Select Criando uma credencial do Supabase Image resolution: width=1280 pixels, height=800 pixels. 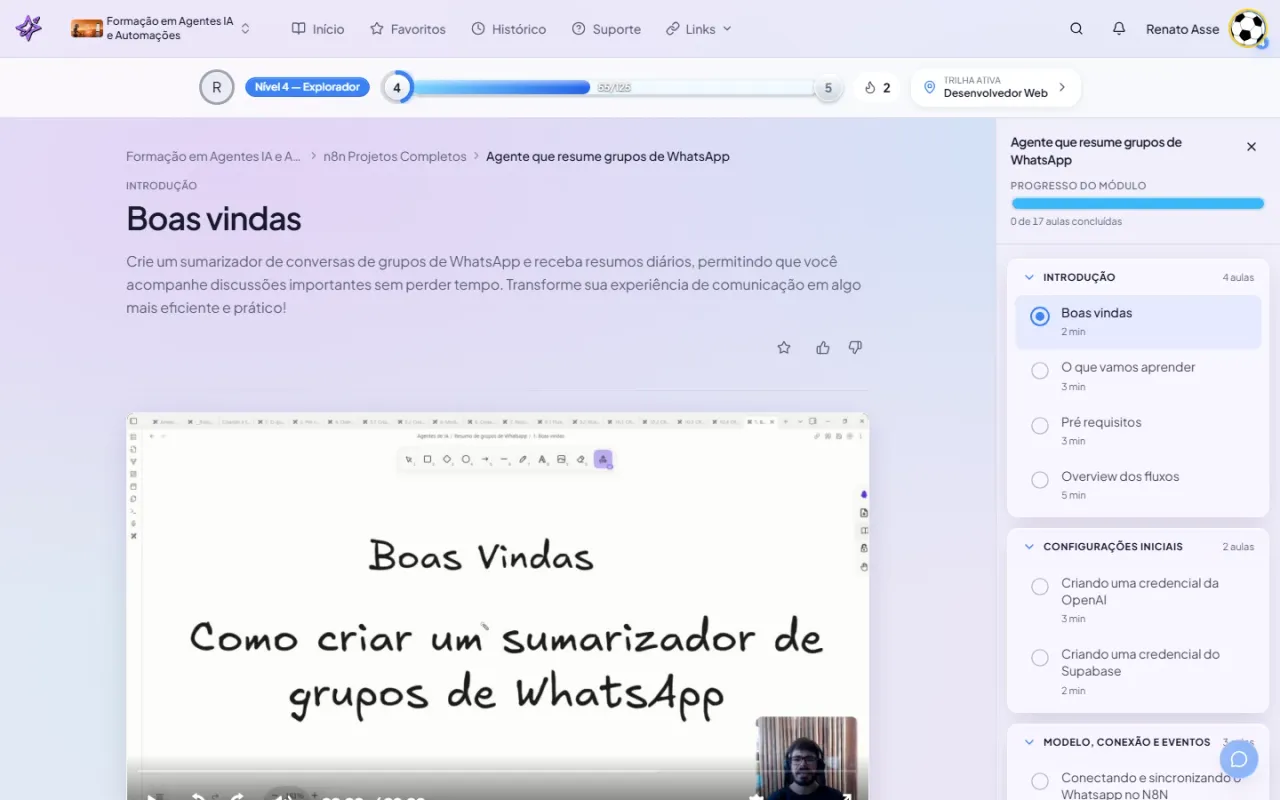point(1138,671)
